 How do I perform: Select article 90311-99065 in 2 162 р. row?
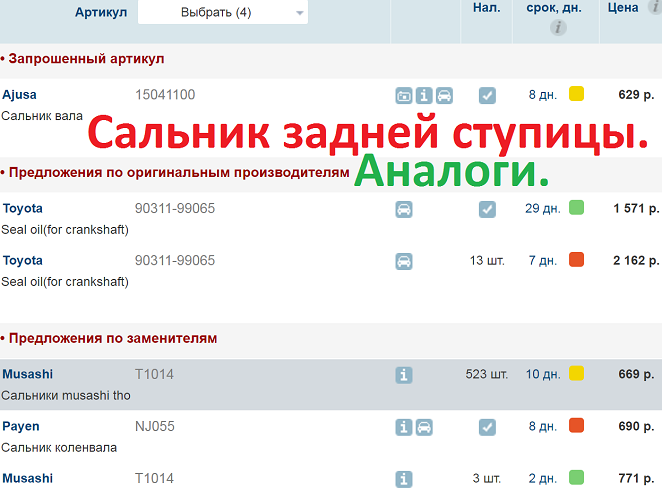pyautogui.click(x=175, y=260)
